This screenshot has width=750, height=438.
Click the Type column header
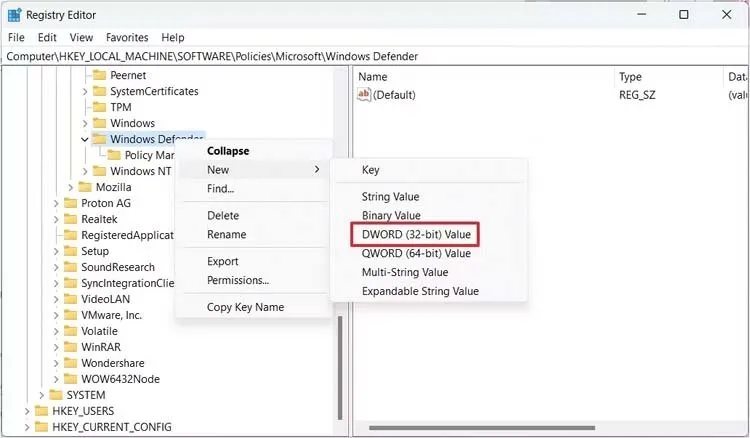pos(630,76)
